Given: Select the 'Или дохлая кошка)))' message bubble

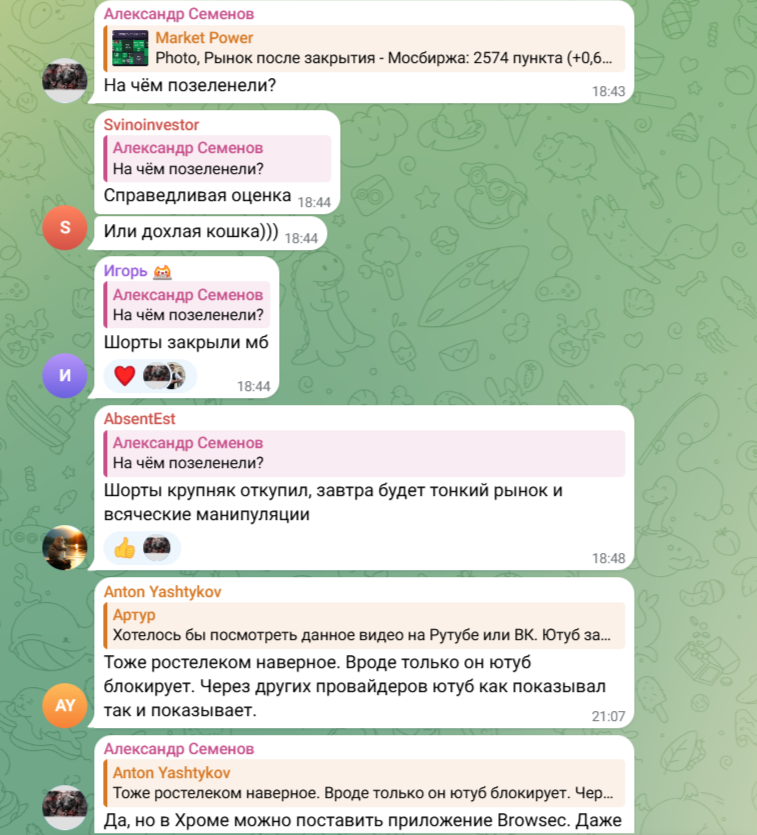Looking at the screenshot, I should pyautogui.click(x=210, y=232).
